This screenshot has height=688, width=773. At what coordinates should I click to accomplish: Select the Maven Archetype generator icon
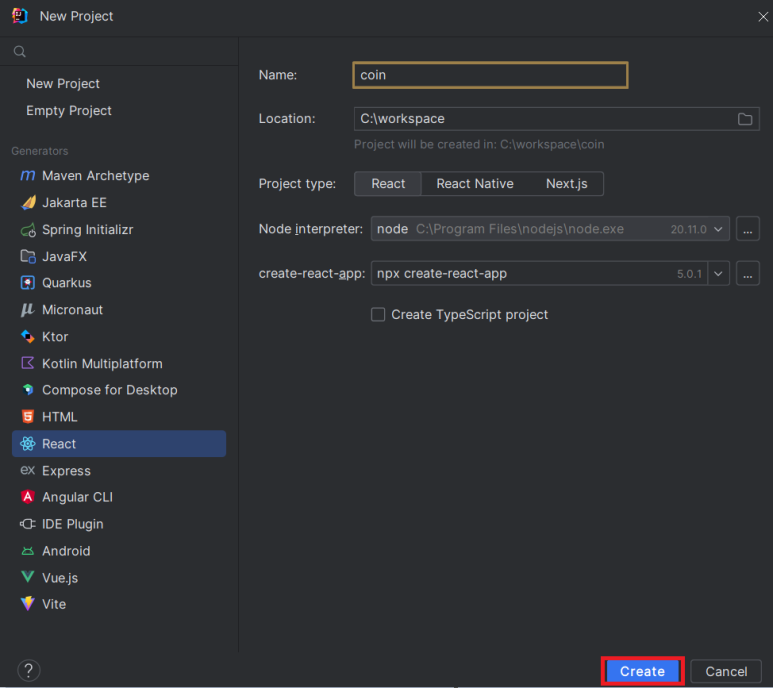[x=28, y=175]
